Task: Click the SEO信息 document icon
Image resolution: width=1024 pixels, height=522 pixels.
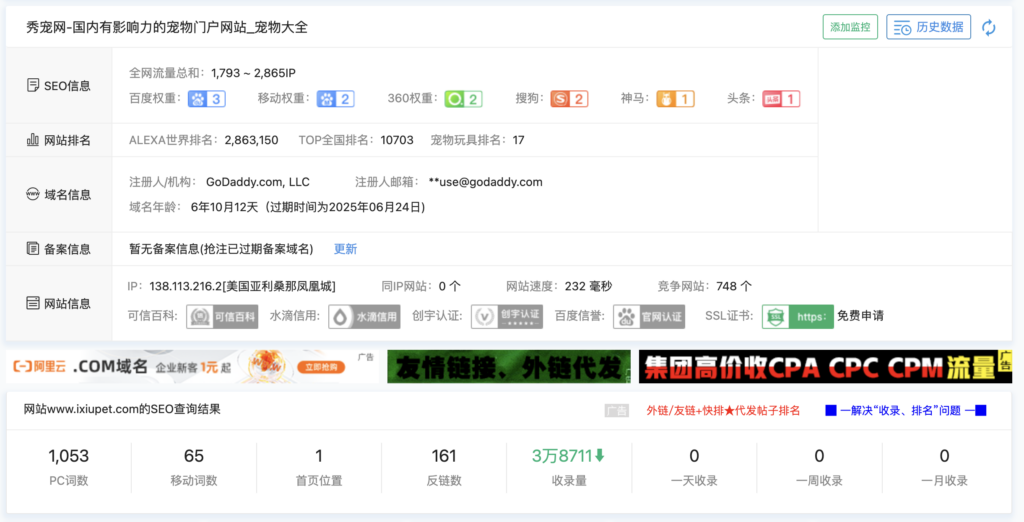Action: [x=33, y=86]
